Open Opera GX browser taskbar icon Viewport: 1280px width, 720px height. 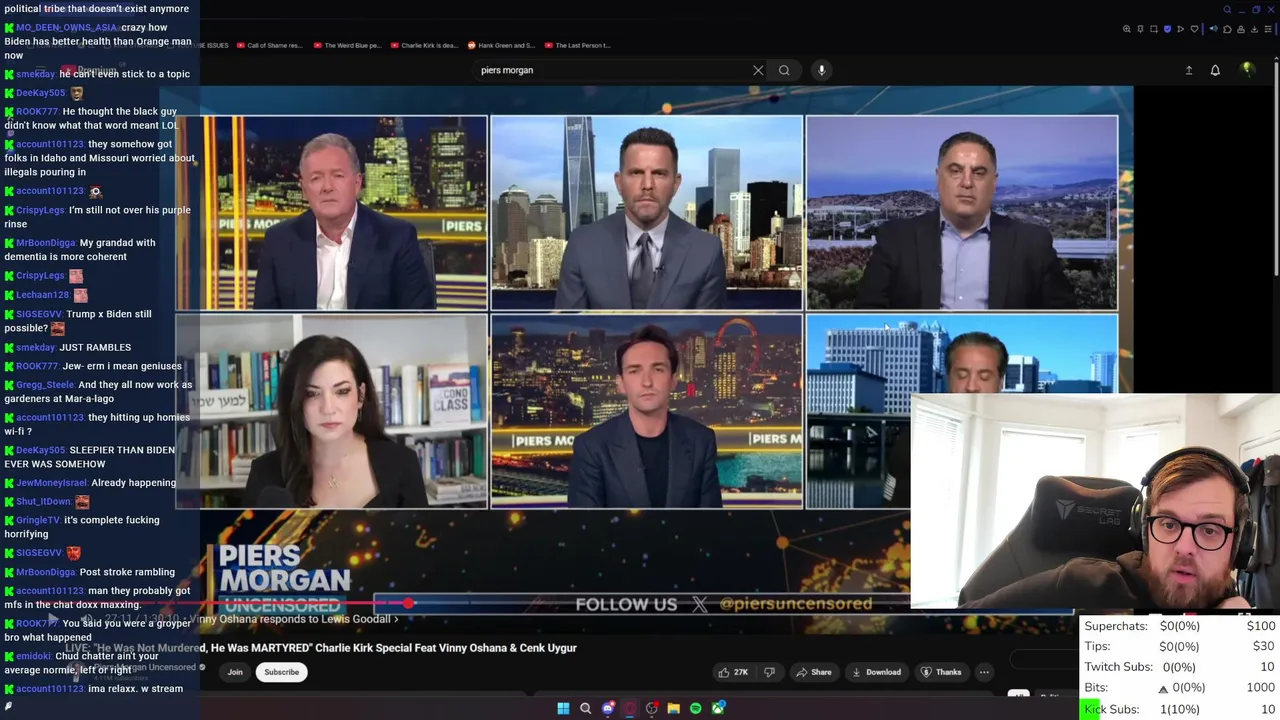coord(630,708)
